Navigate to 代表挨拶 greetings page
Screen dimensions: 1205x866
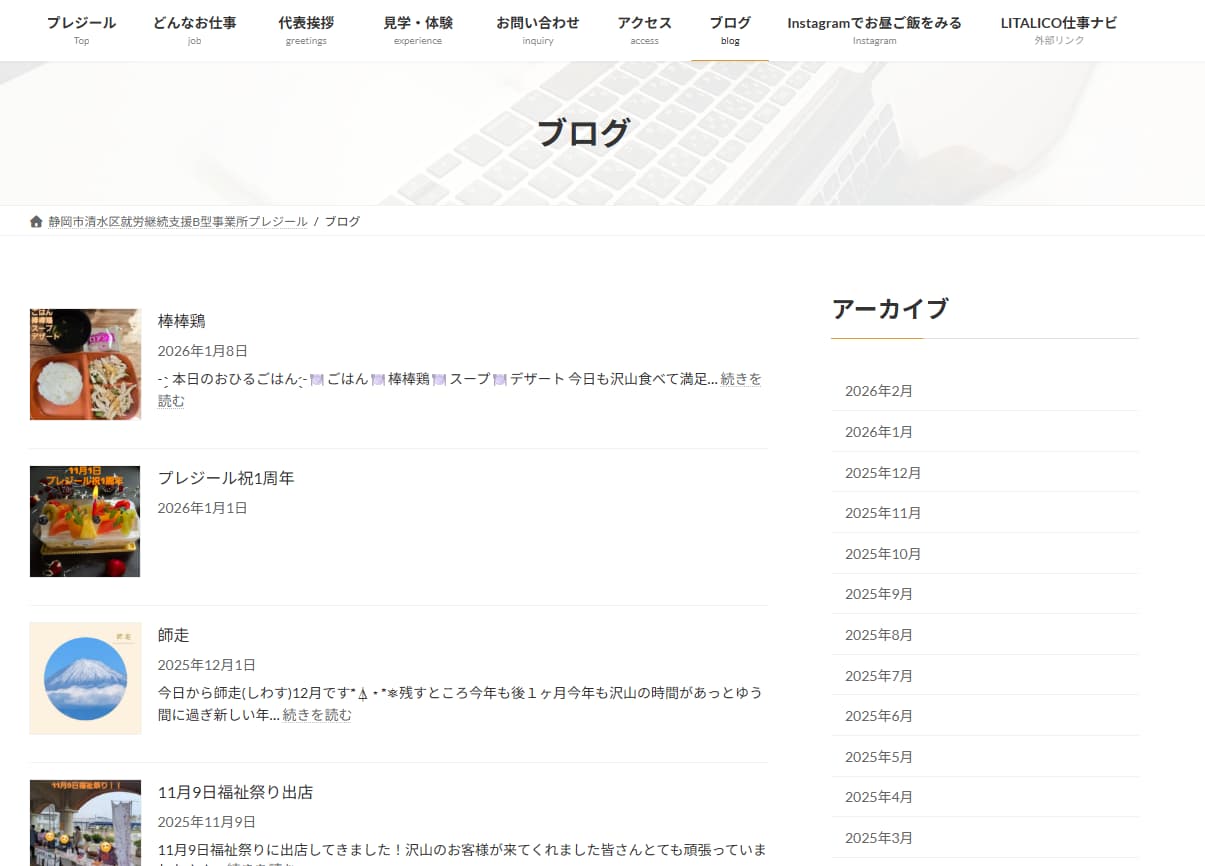coord(306,30)
